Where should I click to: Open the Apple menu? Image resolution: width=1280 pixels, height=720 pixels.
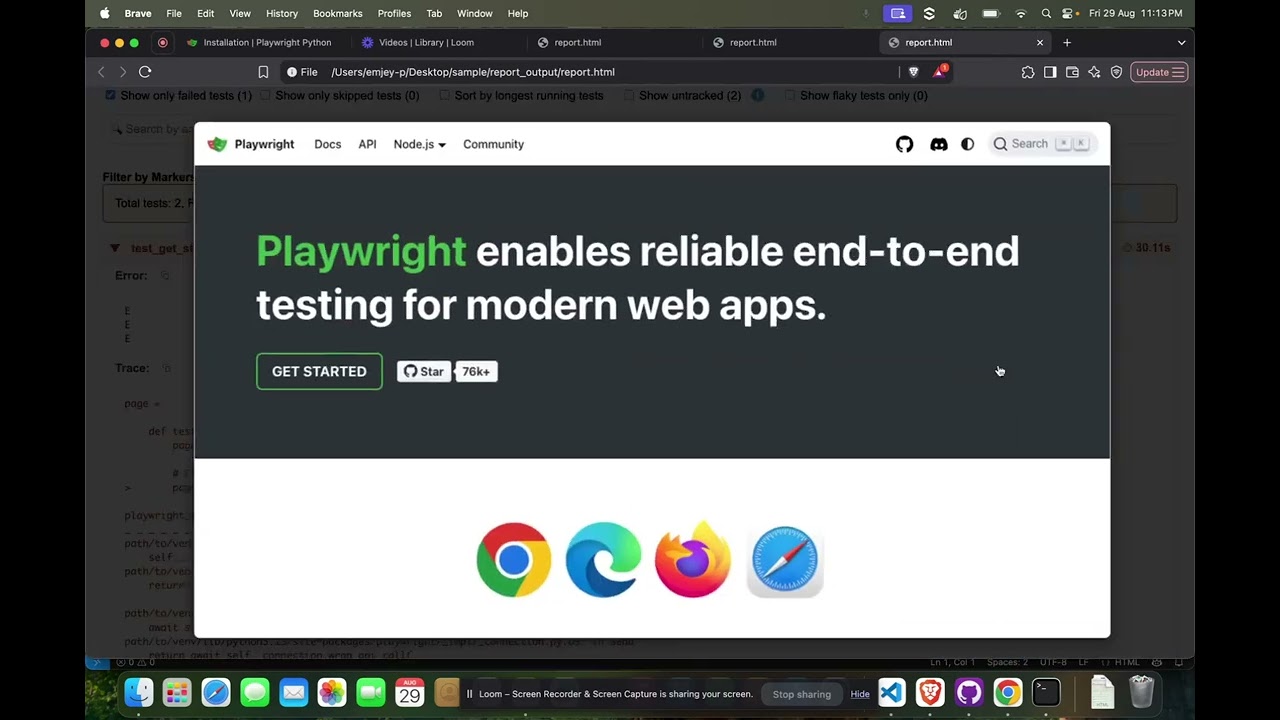click(105, 13)
